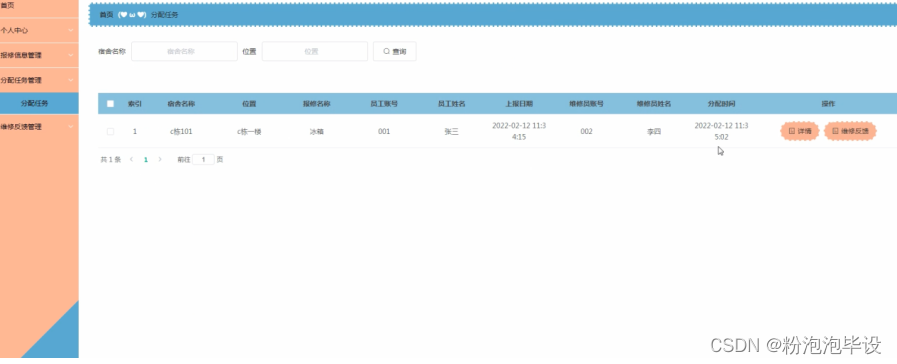
Task: Click the 索引 column header
Action: [x=134, y=104]
